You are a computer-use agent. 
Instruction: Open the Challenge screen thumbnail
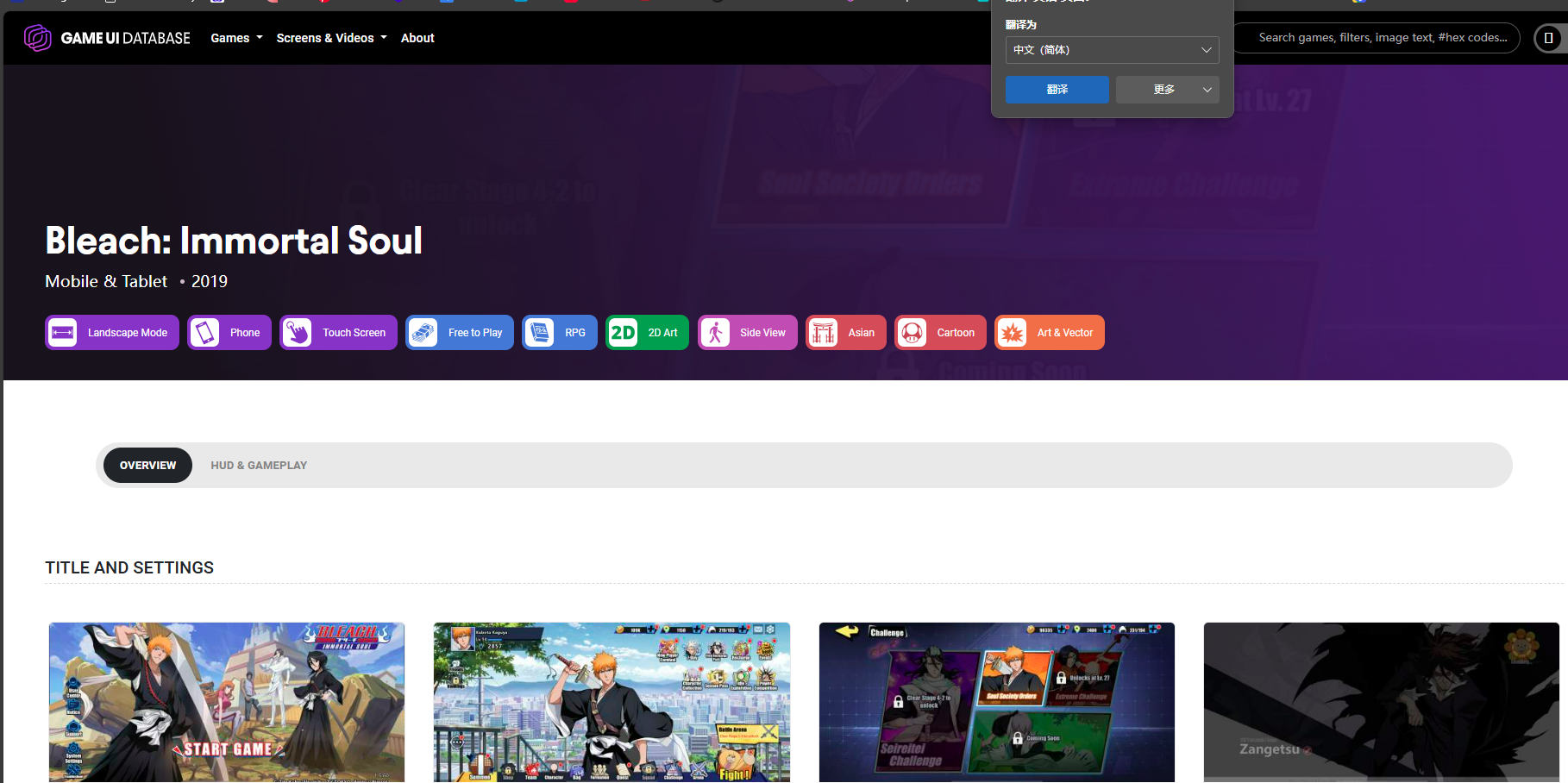click(x=997, y=702)
